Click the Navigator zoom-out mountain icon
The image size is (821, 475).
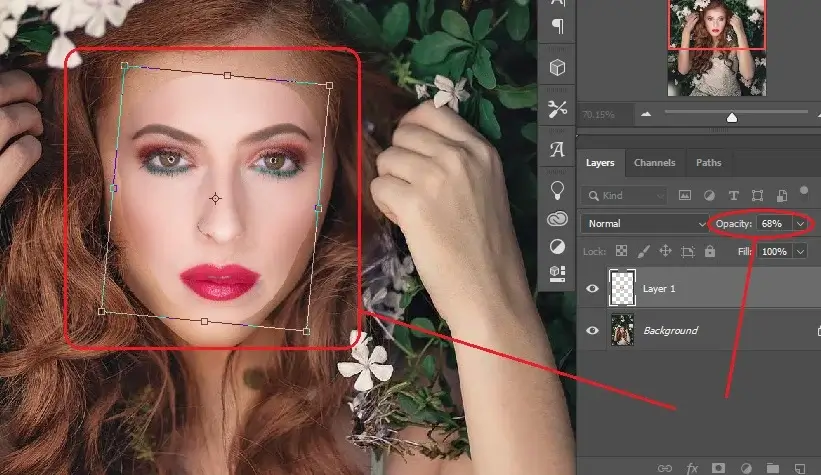(646, 114)
